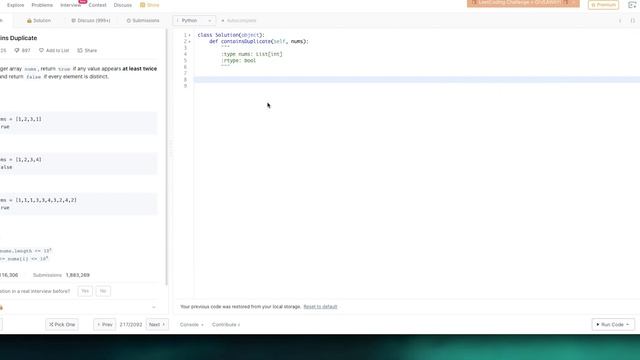The image size is (640, 360).
Task: Fold the def containsDuplicate line arrow
Action: click(x=189, y=42)
